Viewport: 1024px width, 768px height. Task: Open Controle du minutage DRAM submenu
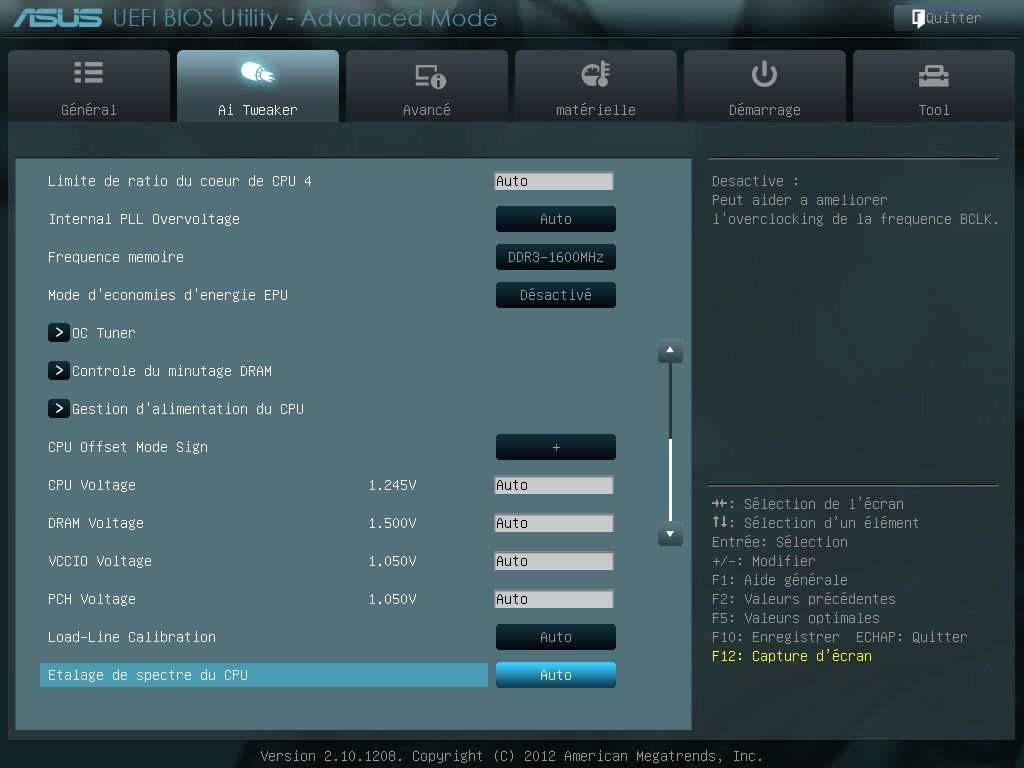(x=59, y=371)
